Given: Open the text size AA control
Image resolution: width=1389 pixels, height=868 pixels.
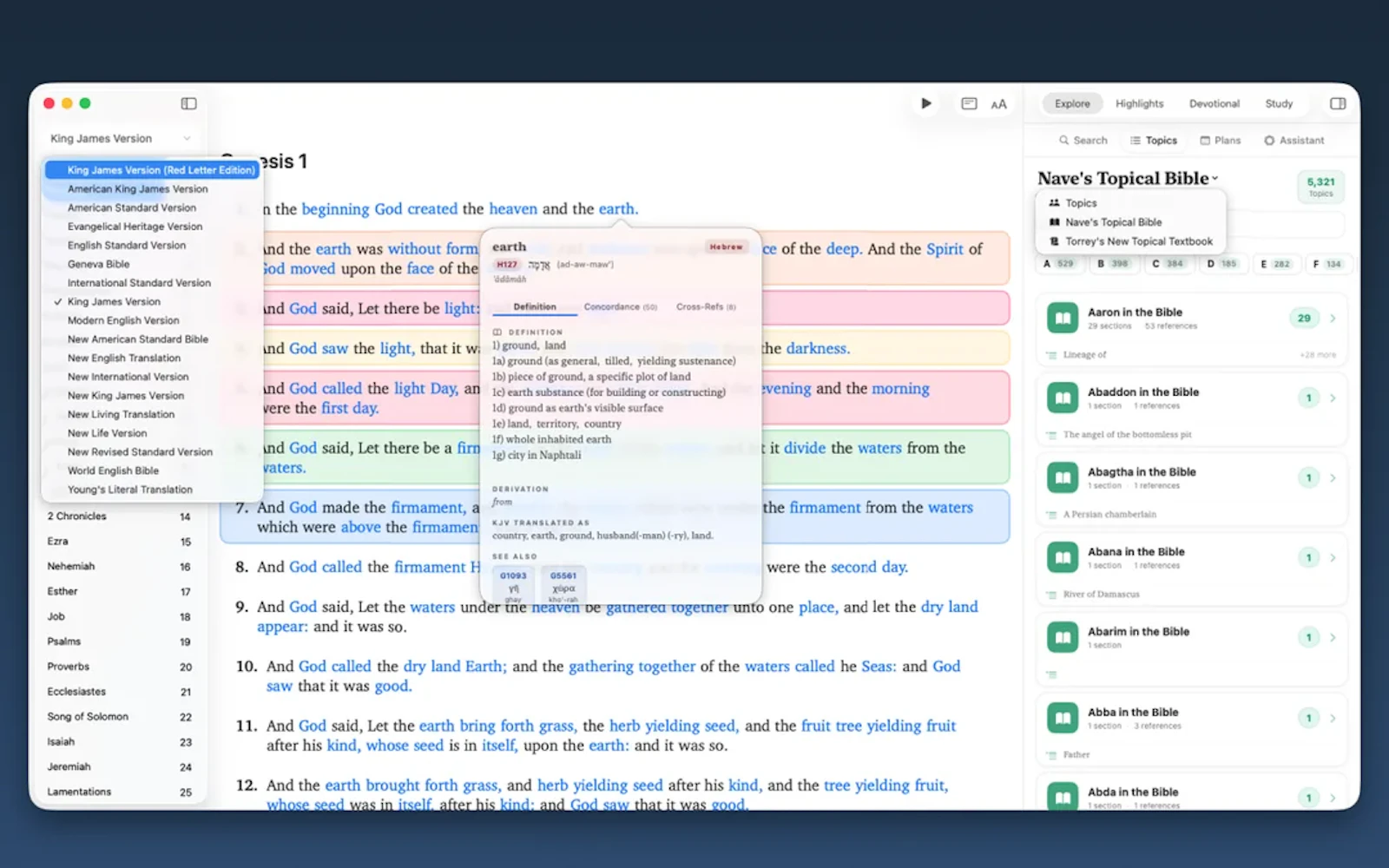Looking at the screenshot, I should [x=999, y=104].
